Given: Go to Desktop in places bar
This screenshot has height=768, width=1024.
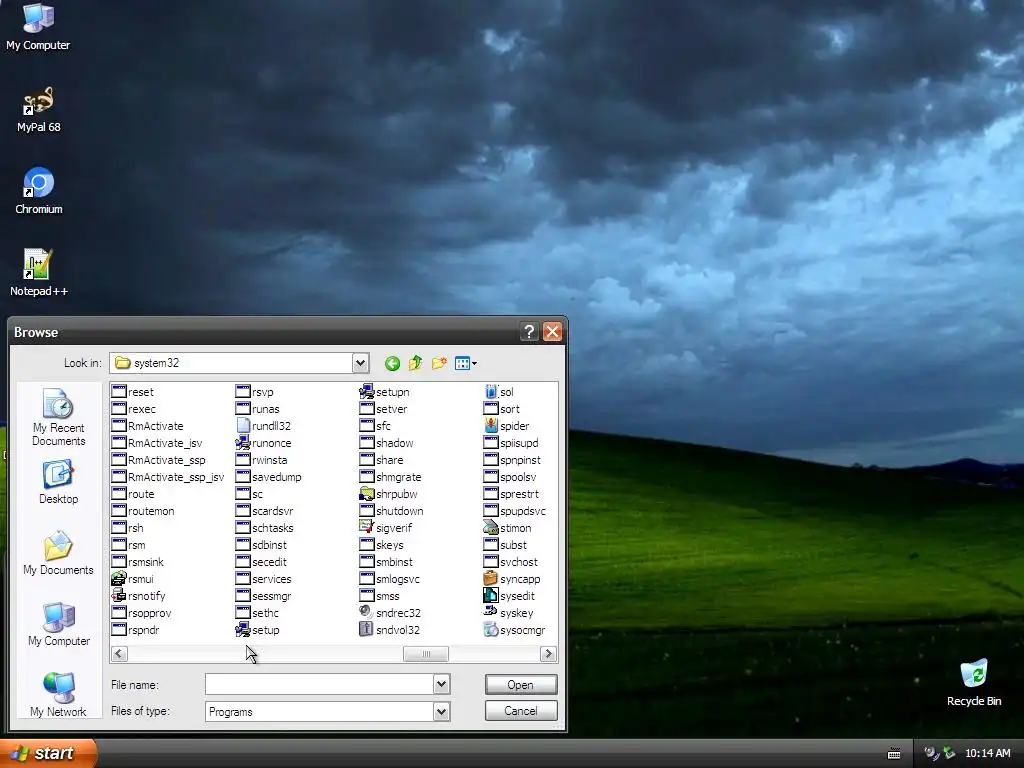Looking at the screenshot, I should click(x=58, y=483).
